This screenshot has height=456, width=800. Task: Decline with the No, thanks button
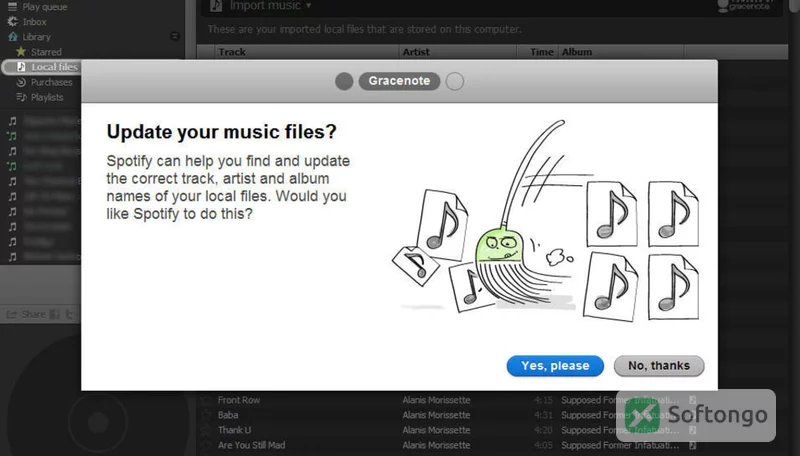[659, 366]
